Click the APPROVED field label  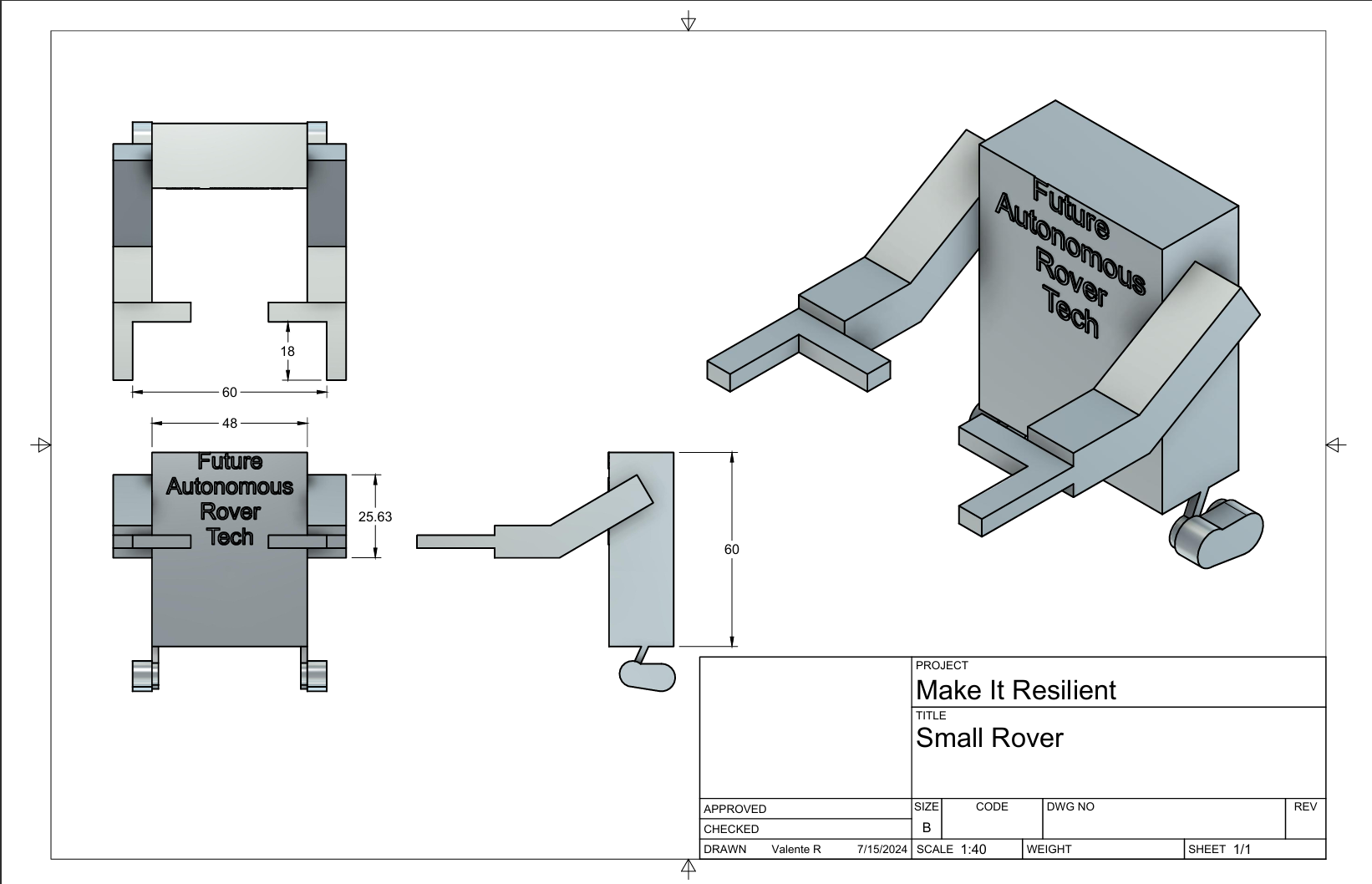click(734, 809)
